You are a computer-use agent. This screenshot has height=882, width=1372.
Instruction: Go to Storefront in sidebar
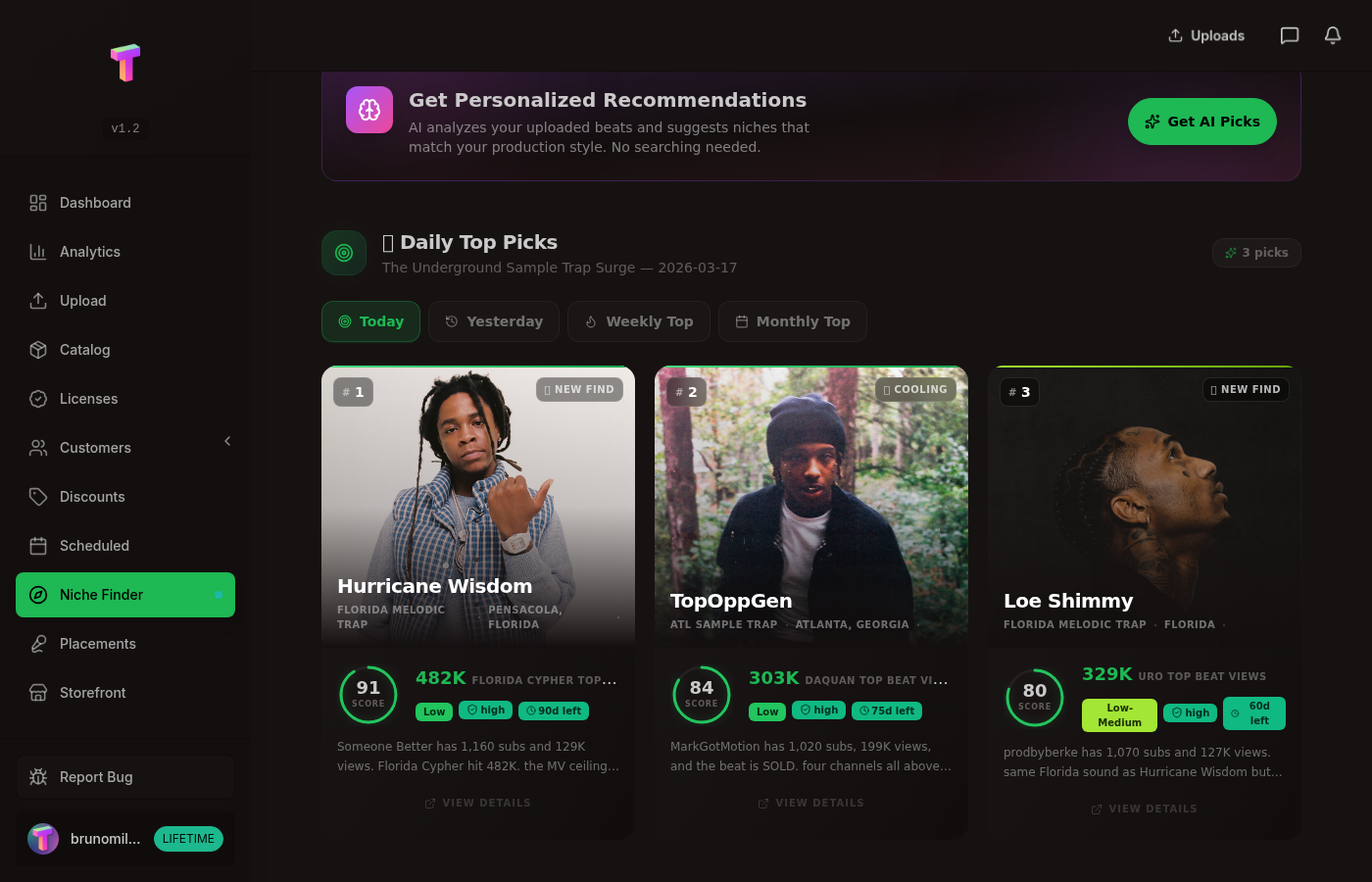point(93,693)
